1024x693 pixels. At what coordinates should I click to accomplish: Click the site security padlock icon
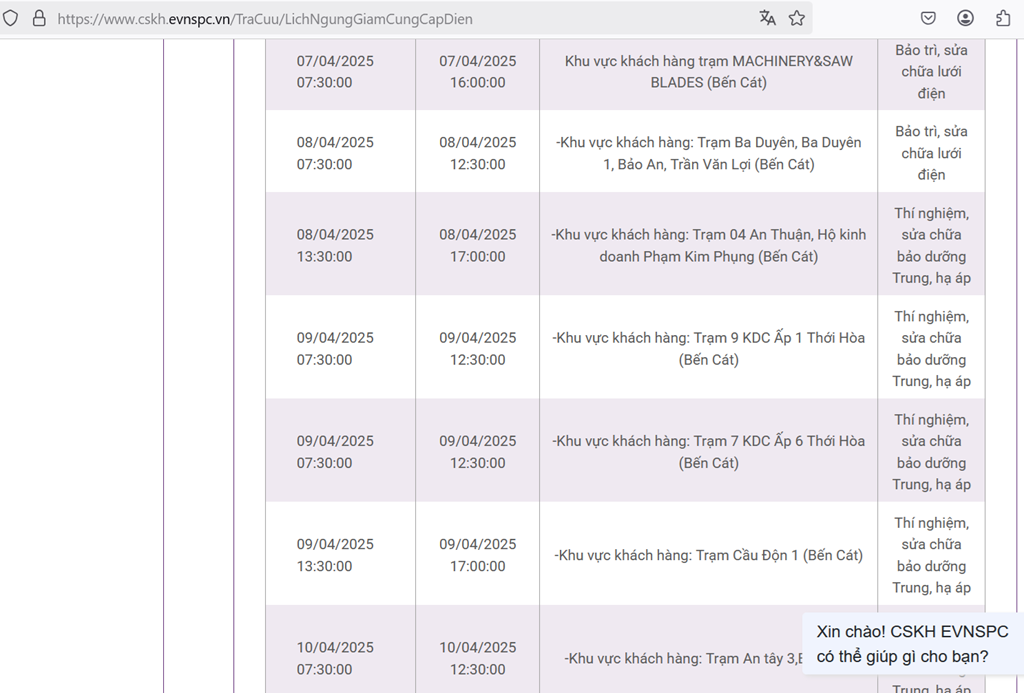pos(39,18)
